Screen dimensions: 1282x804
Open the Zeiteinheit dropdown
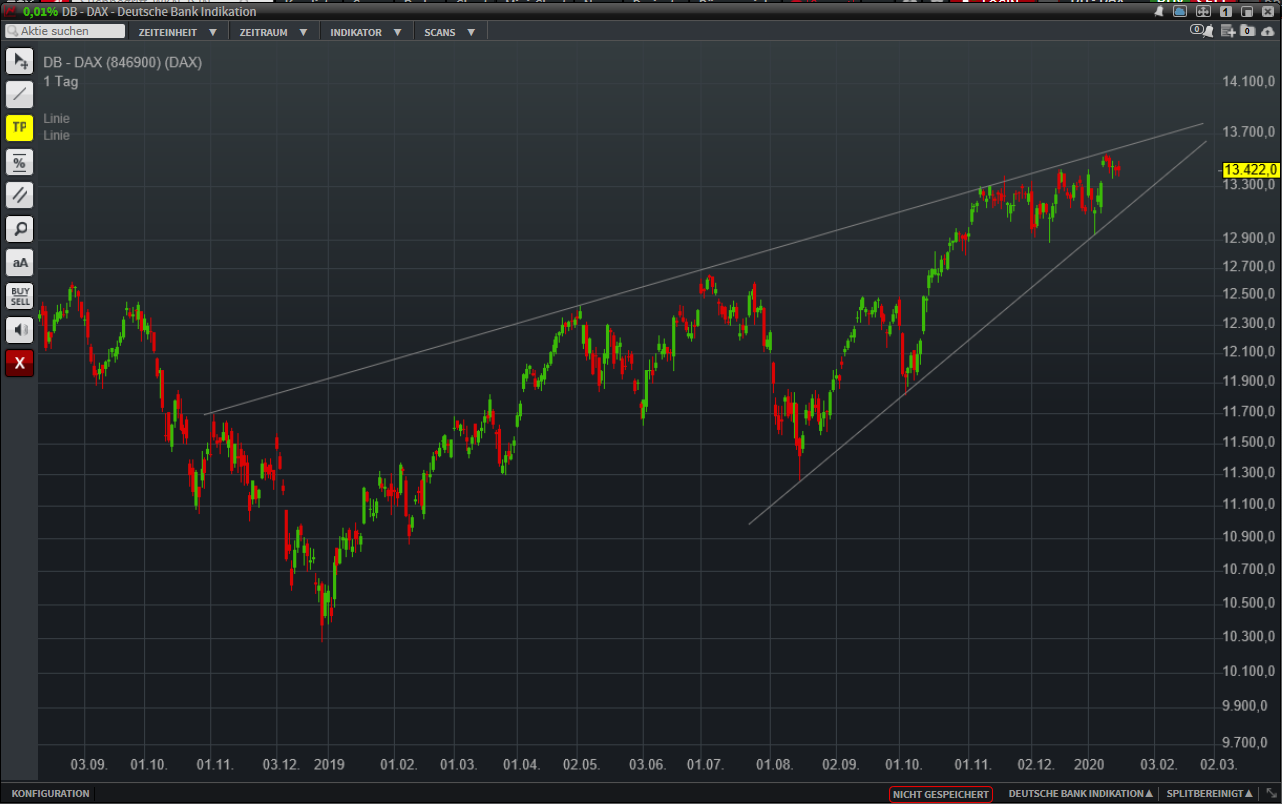pos(177,32)
